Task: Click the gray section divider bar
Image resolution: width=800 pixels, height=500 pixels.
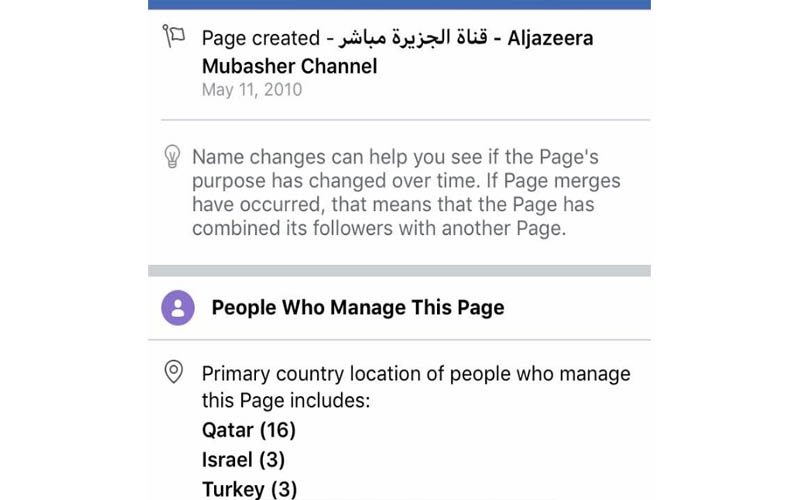Action: 399,270
